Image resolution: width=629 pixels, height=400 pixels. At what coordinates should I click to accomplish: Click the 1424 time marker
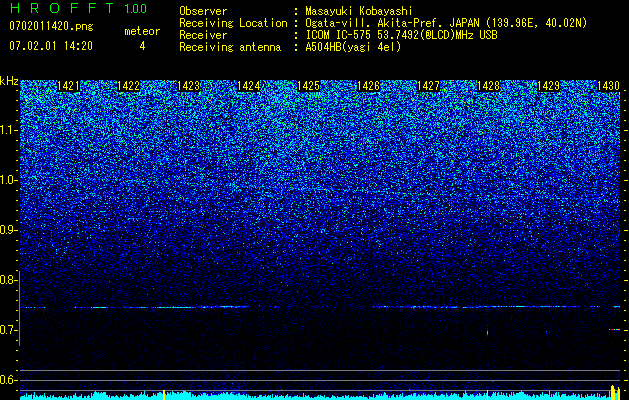click(248, 86)
